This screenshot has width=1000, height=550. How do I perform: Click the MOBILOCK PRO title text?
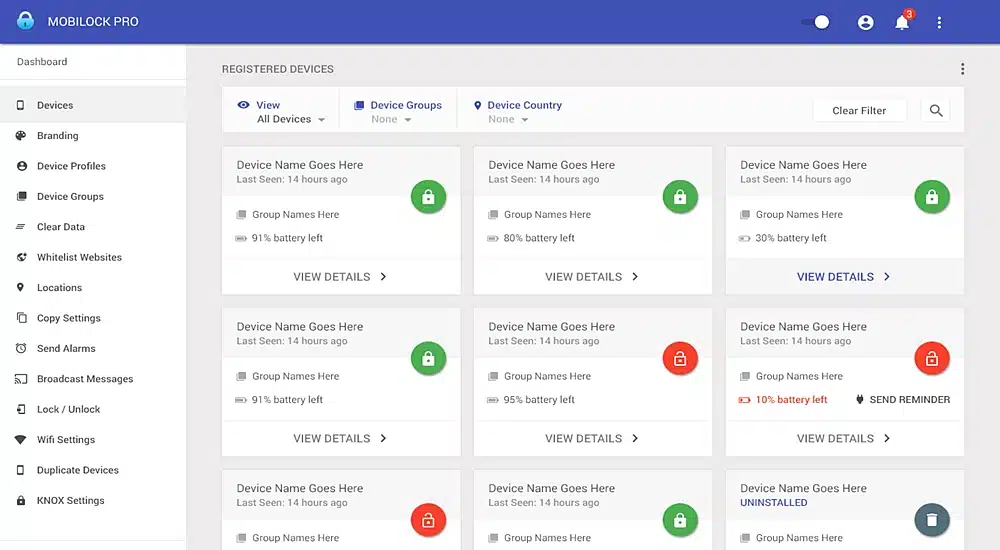tap(93, 22)
